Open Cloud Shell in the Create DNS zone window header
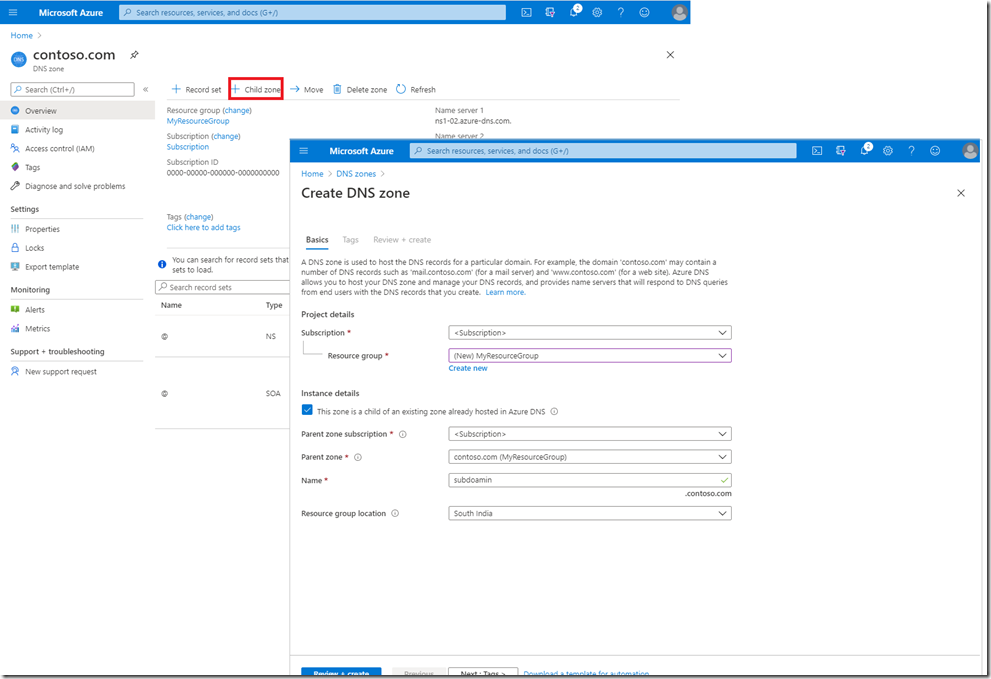The height and width of the screenshot is (679, 991). pos(817,151)
